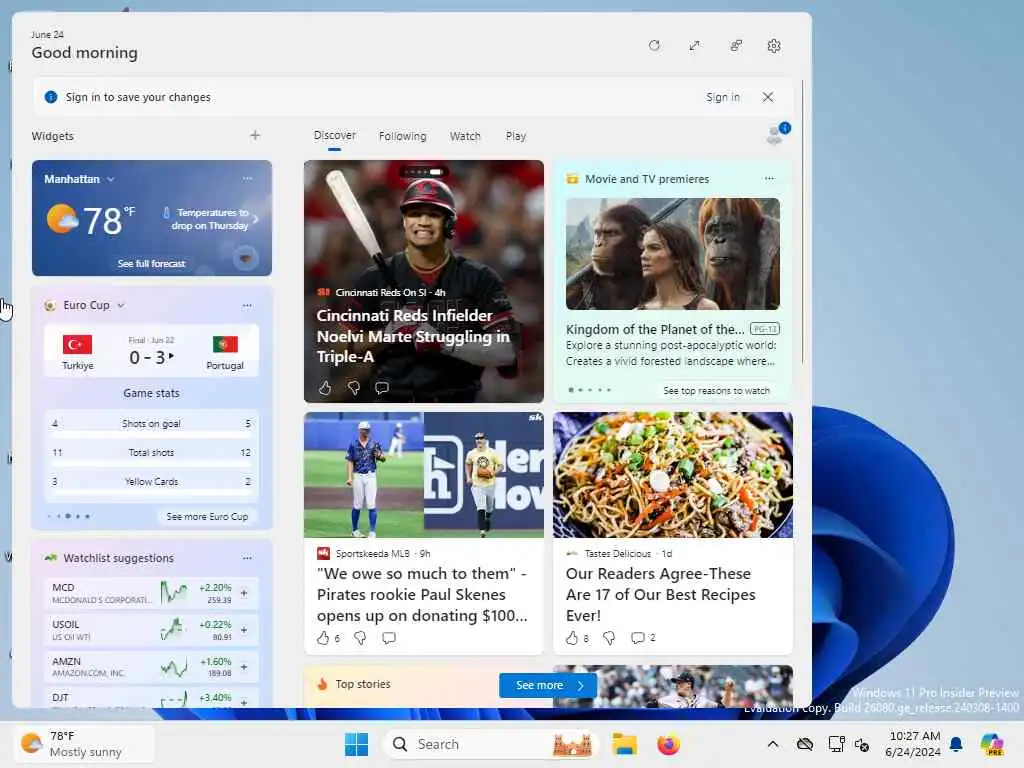Show hidden system tray icons

[x=773, y=744]
